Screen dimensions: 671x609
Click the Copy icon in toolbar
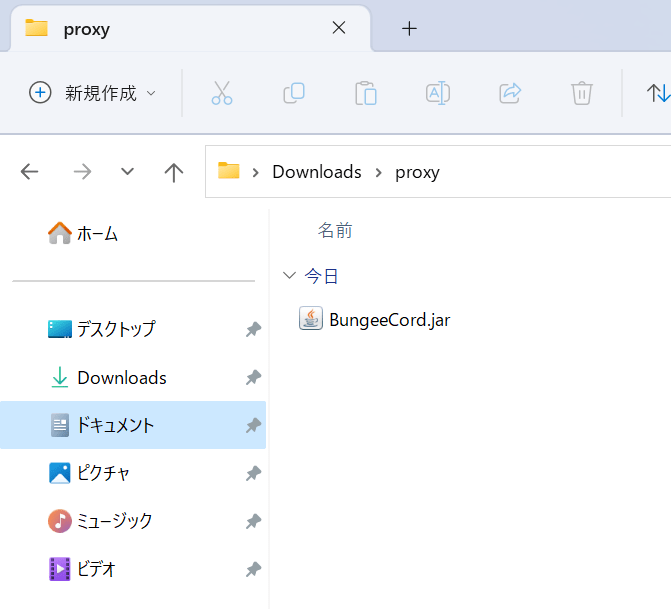(x=294, y=93)
